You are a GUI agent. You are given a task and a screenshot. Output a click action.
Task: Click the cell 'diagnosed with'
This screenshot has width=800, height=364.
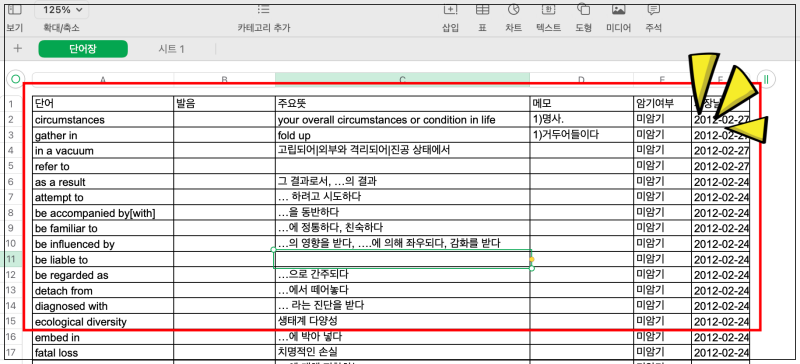point(103,306)
